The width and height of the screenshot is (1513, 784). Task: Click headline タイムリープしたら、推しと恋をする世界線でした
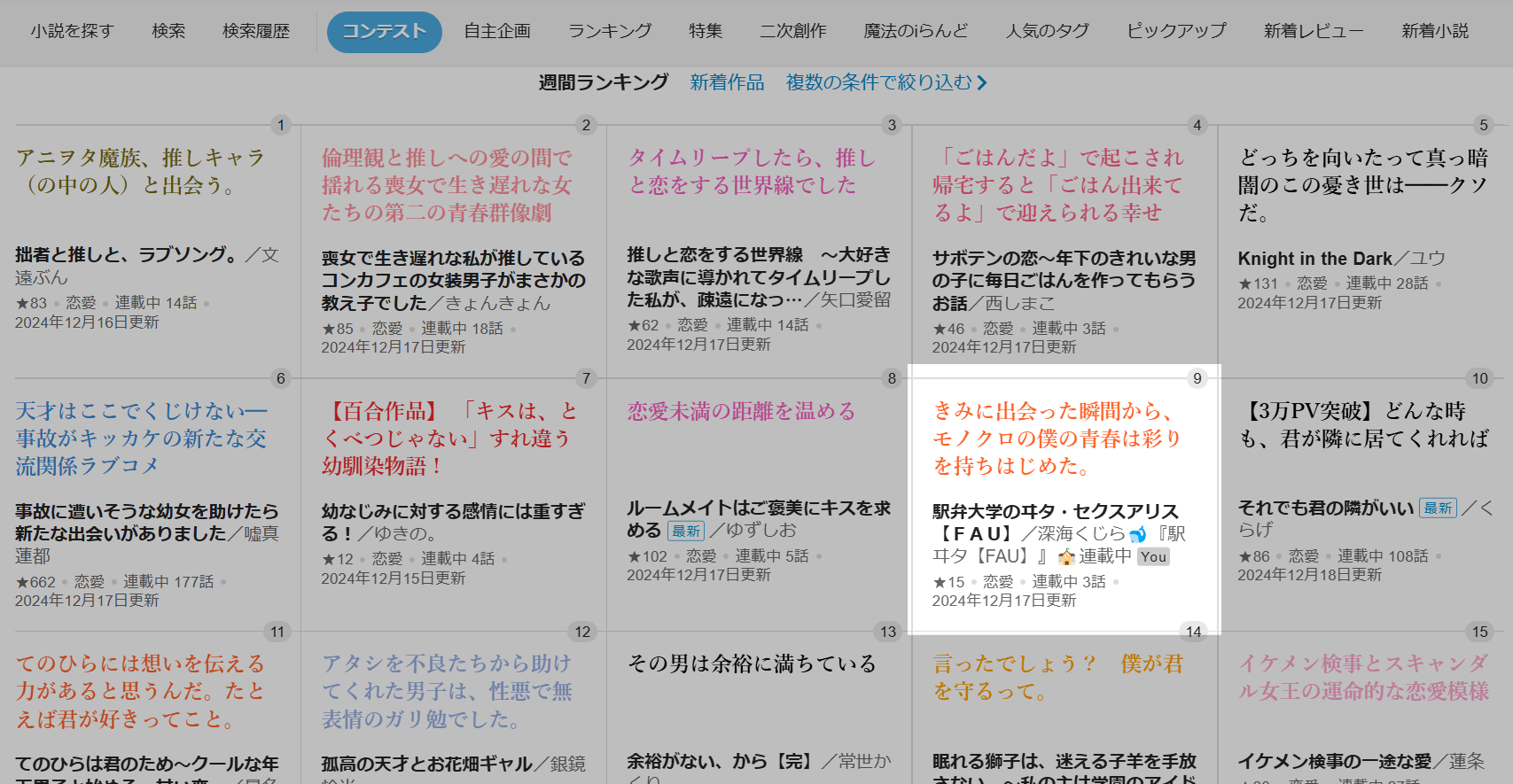tap(752, 172)
